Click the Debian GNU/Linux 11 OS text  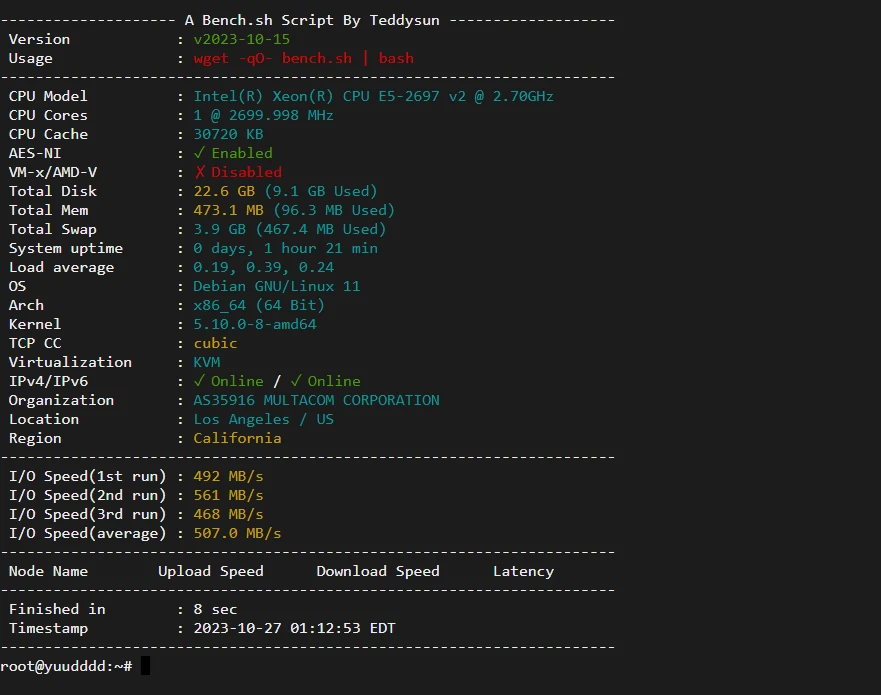click(x=276, y=286)
